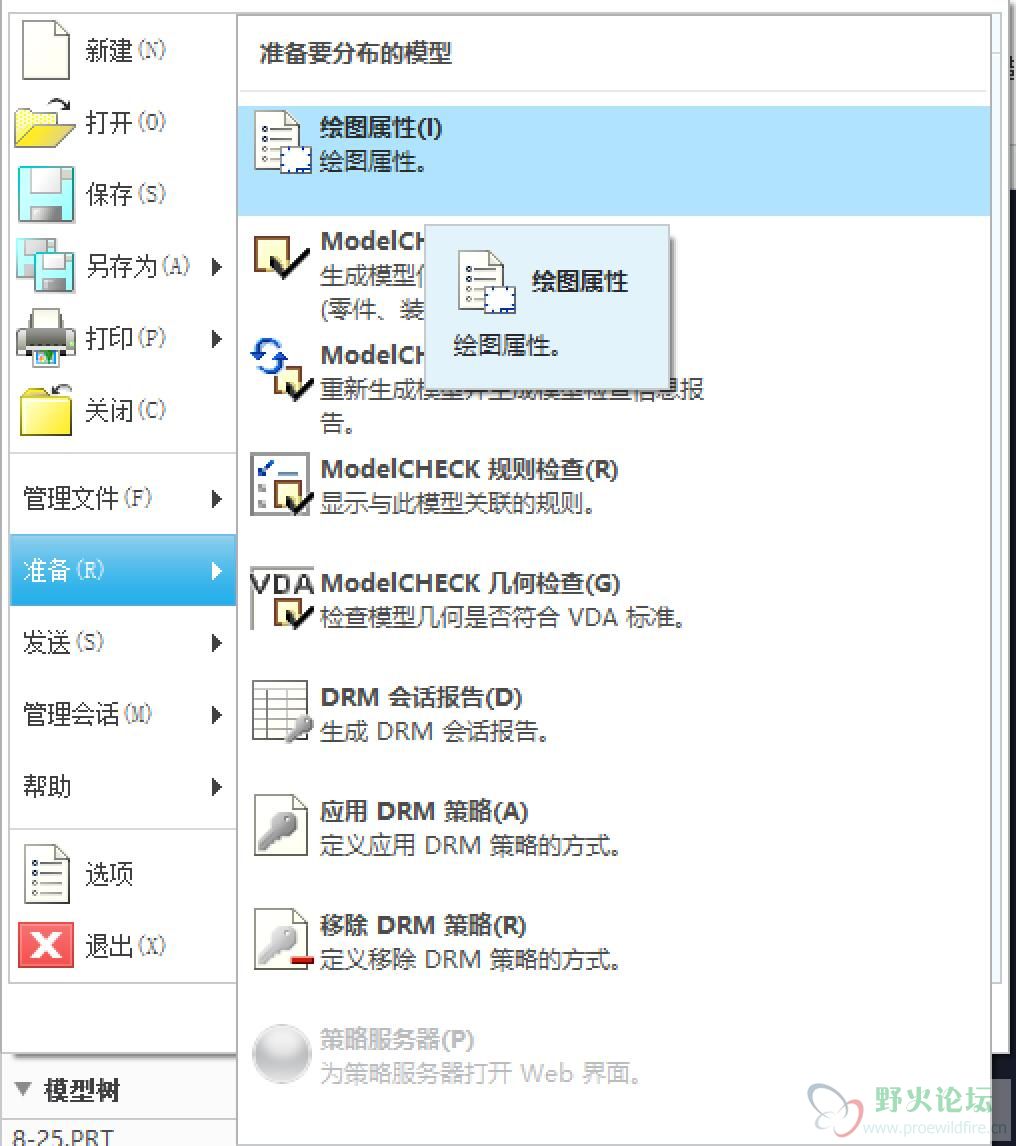
Task: Expand the 发送 submenu arrow
Action: tap(216, 643)
